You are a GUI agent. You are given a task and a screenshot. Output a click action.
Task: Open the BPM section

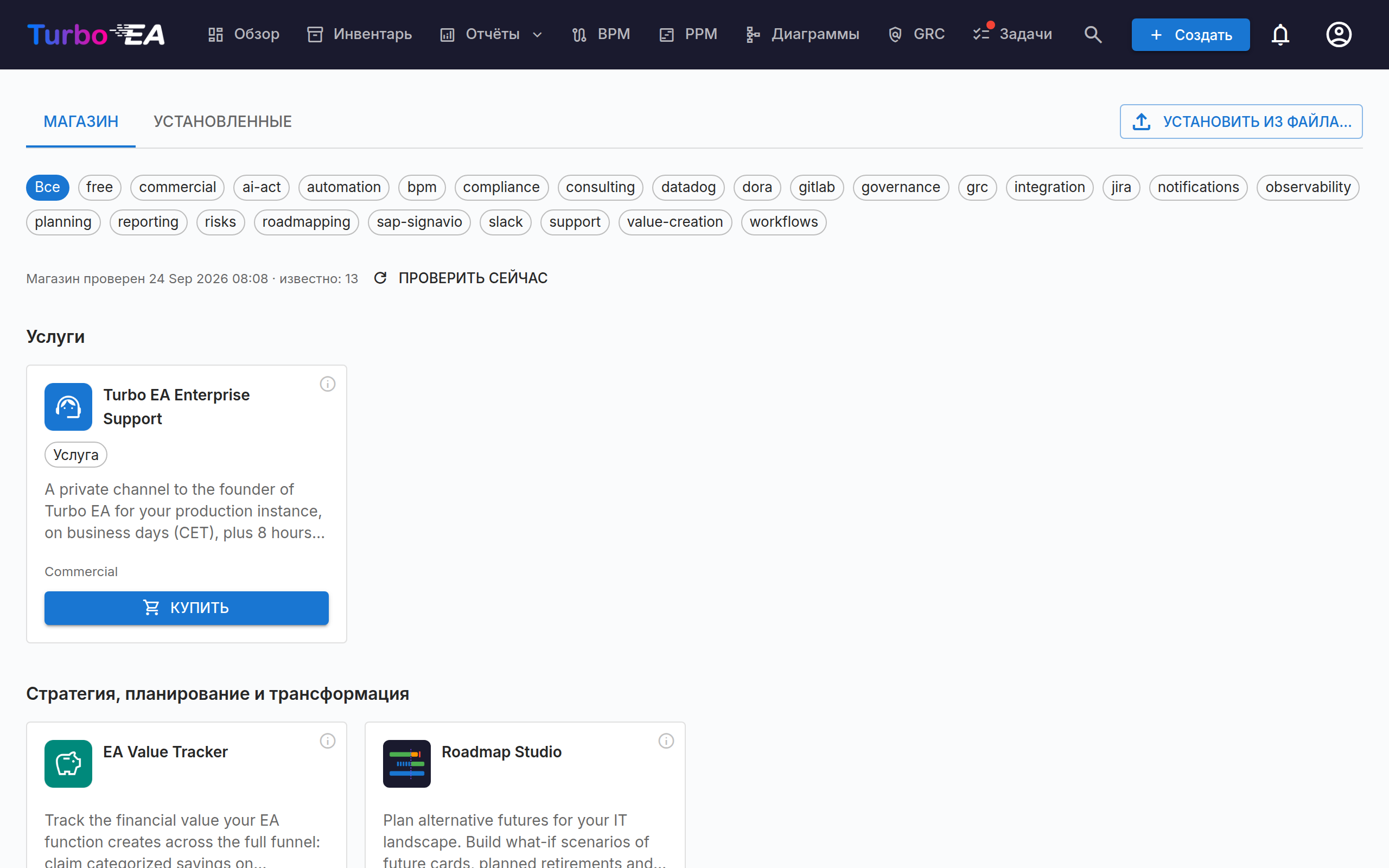602,34
